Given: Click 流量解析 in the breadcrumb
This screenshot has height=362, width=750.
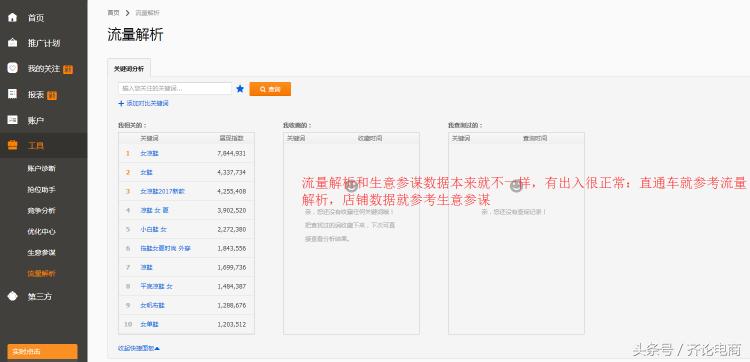Looking at the screenshot, I should 147,13.
